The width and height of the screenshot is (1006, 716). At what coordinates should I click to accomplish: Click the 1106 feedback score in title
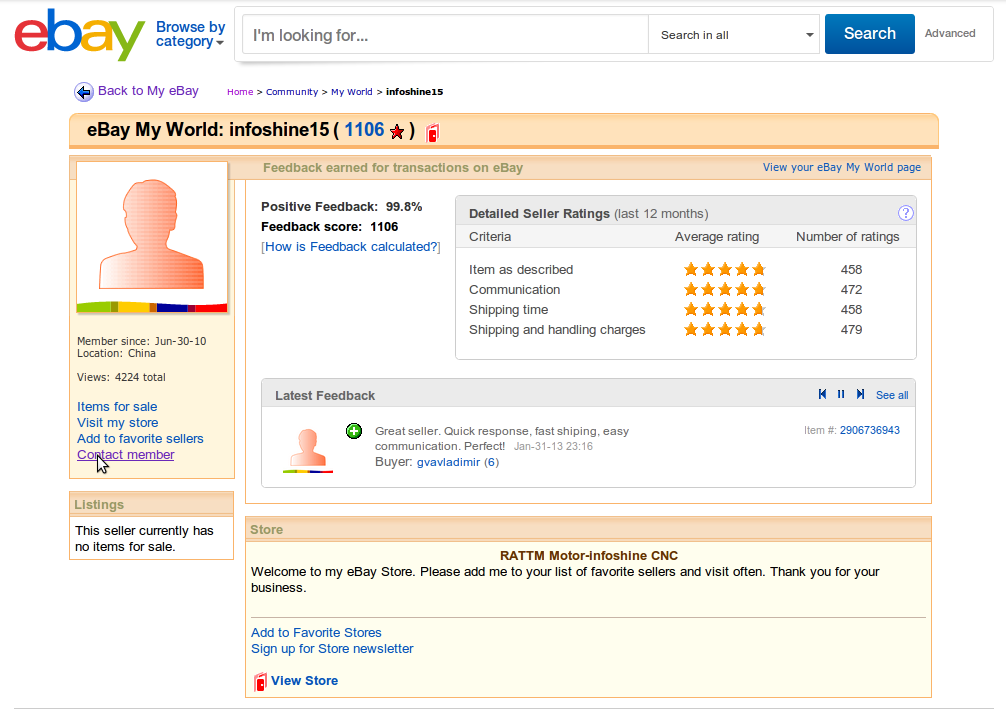[x=364, y=130]
